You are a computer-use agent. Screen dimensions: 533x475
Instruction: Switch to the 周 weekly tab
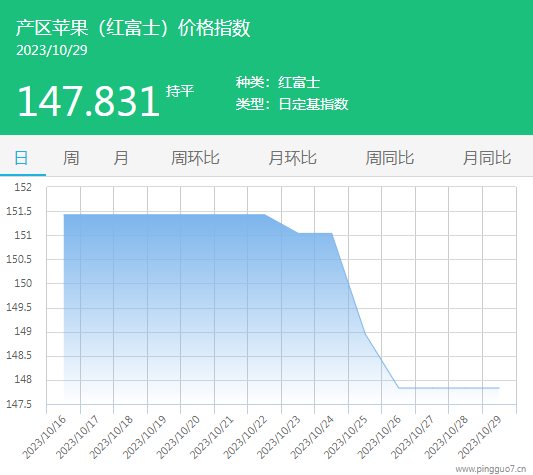click(71, 158)
